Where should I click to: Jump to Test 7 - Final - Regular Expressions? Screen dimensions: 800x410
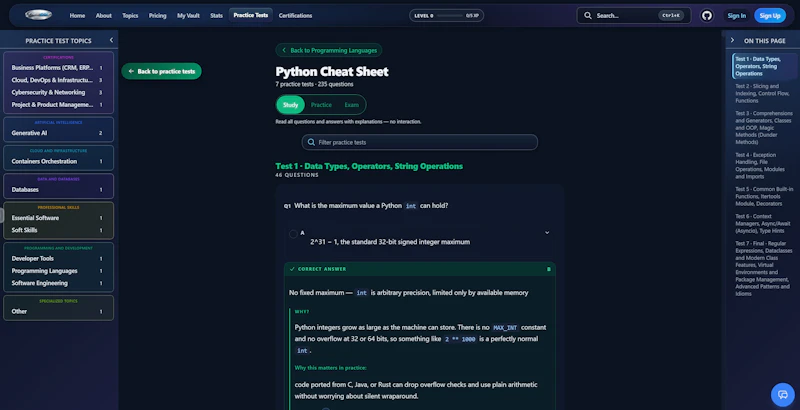coord(764,268)
